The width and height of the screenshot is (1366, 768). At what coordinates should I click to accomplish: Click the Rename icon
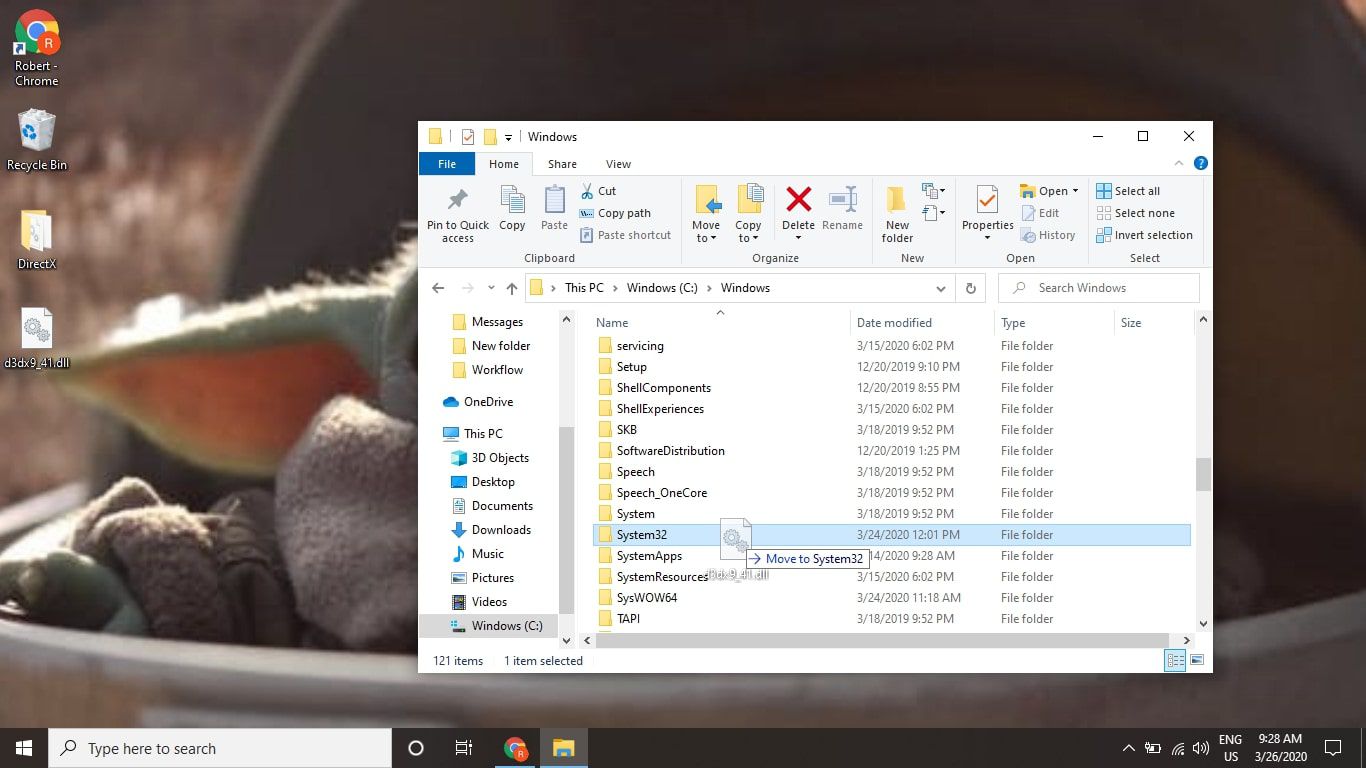[x=842, y=208]
